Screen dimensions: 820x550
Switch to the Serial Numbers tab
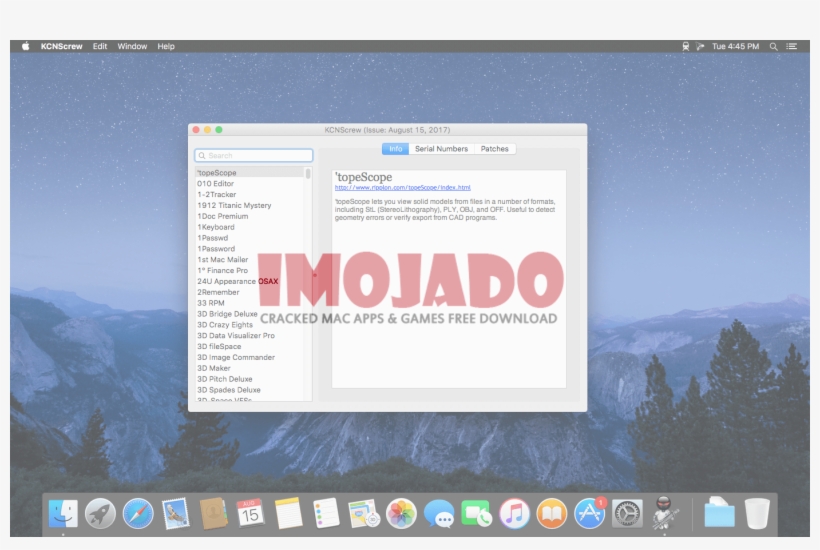point(441,149)
